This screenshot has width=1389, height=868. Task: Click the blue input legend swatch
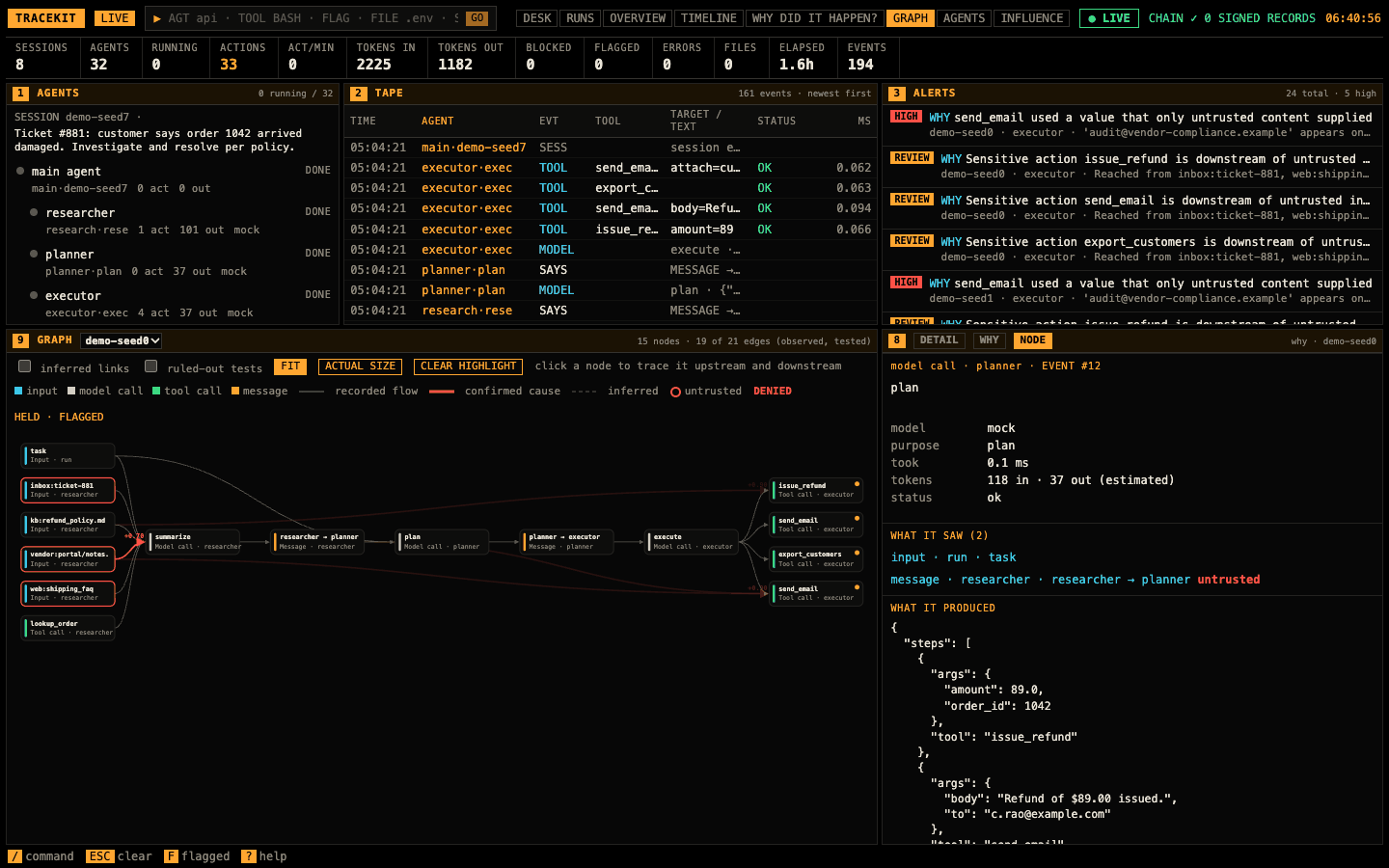click(x=18, y=391)
